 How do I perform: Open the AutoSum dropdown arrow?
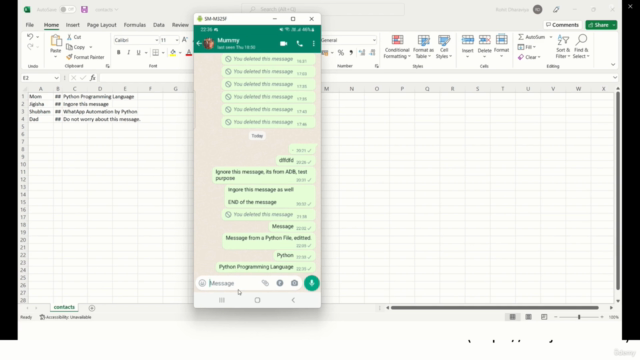click(x=551, y=37)
